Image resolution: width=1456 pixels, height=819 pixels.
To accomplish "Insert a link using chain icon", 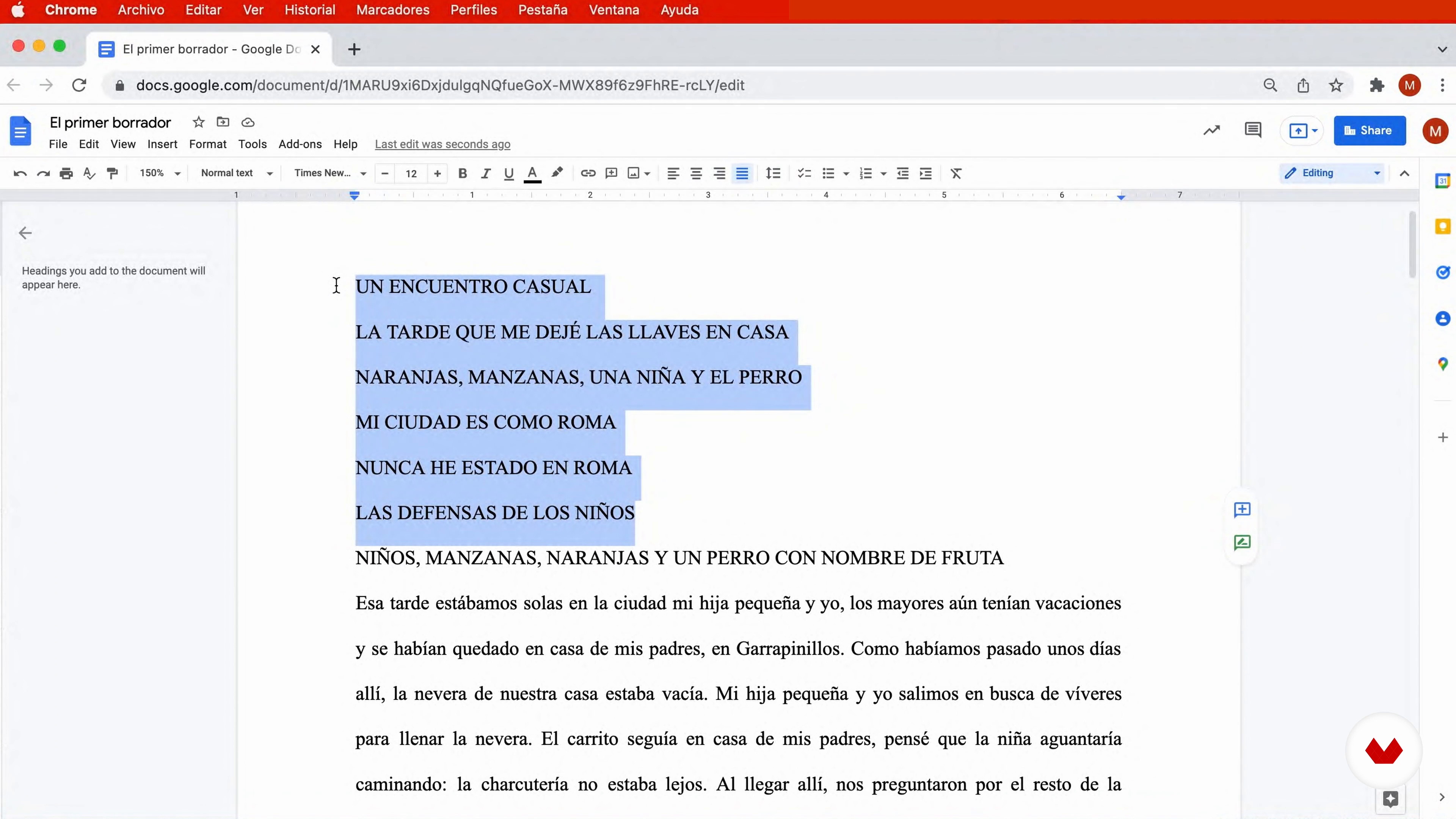I will [588, 173].
